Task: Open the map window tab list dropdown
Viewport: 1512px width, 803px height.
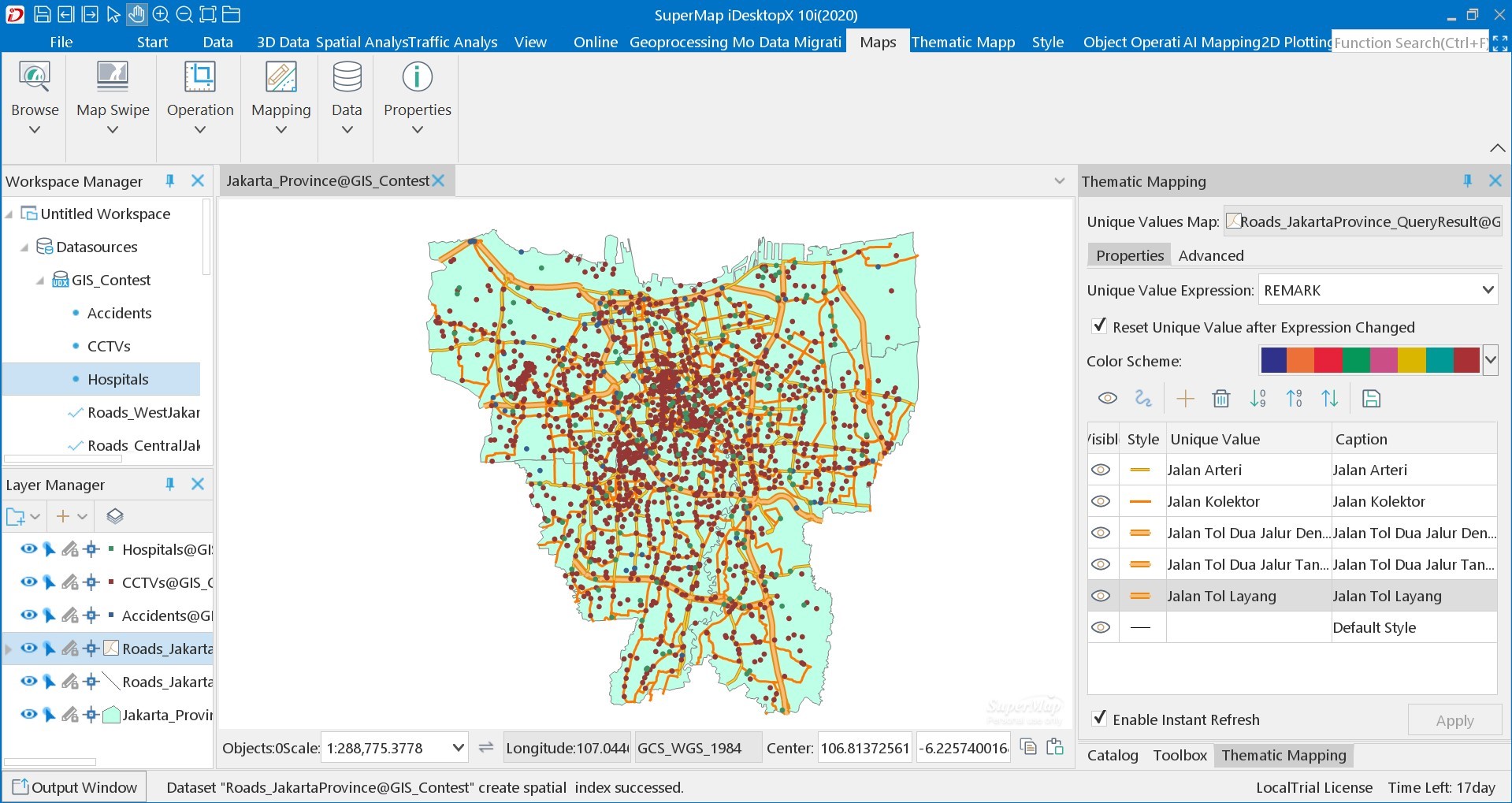Action: pyautogui.click(x=1059, y=181)
